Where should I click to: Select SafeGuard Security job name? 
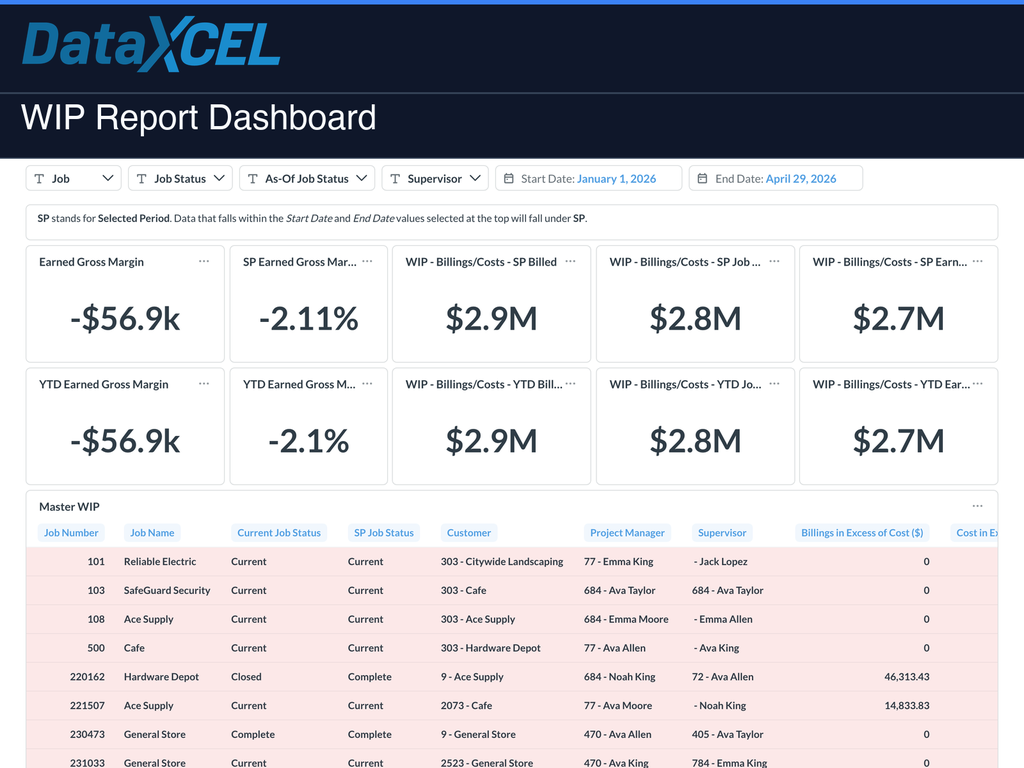pos(167,590)
